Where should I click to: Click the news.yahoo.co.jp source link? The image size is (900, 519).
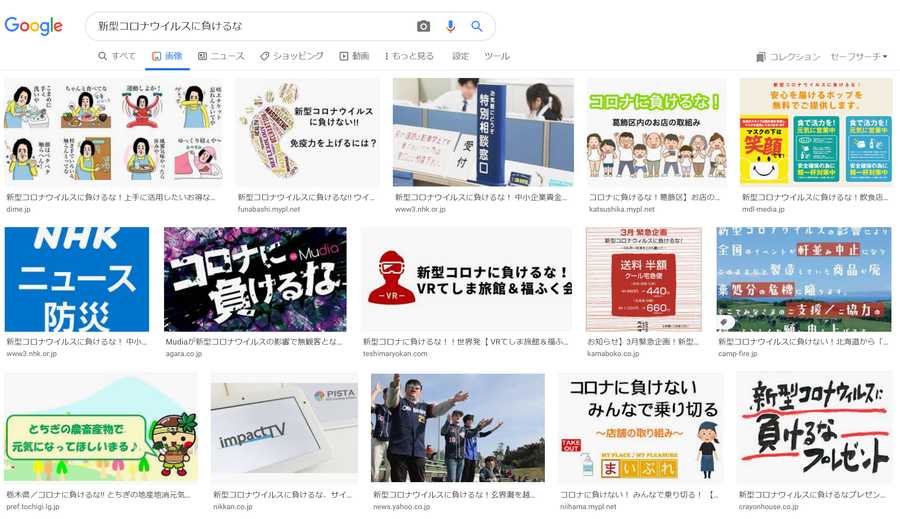402,507
